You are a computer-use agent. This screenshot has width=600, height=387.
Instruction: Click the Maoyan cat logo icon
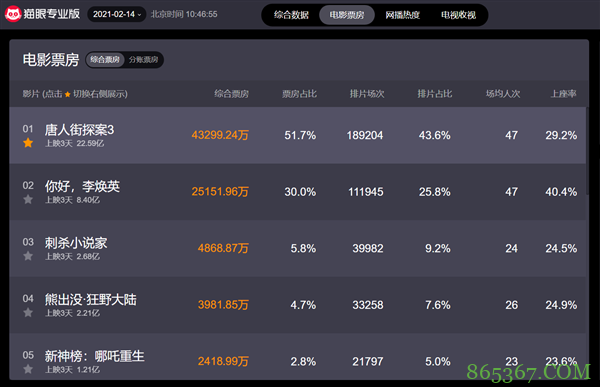[x=13, y=14]
